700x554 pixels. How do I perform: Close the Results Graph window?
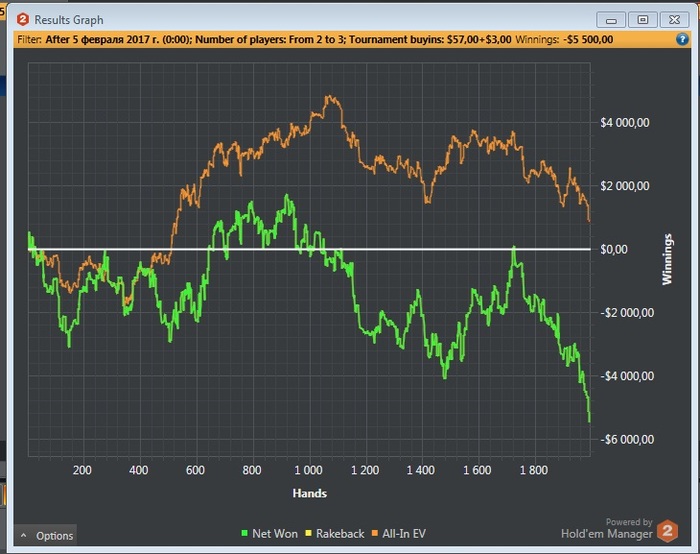coord(674,20)
